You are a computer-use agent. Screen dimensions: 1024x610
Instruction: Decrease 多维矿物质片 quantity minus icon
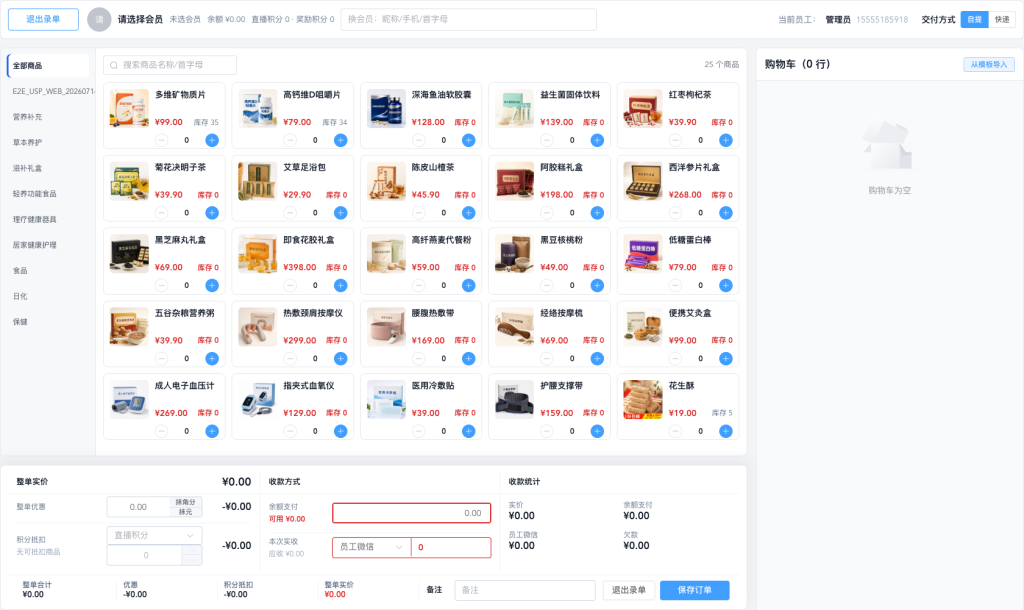[x=161, y=140]
